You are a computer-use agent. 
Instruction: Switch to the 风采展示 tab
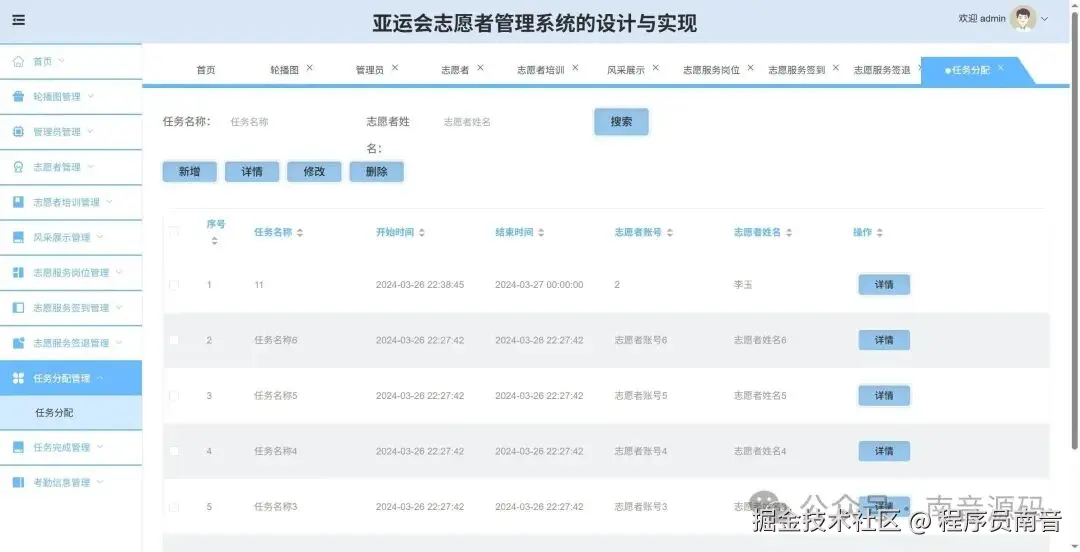(x=626, y=70)
